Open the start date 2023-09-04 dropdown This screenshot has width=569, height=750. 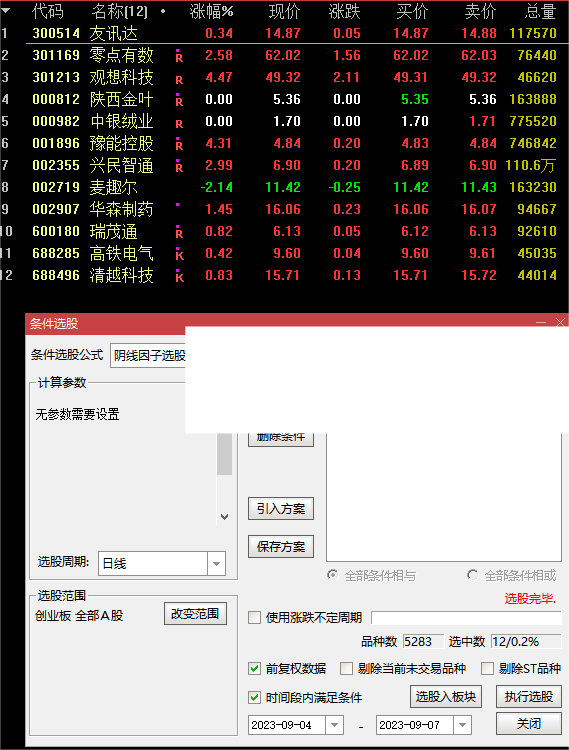(334, 725)
